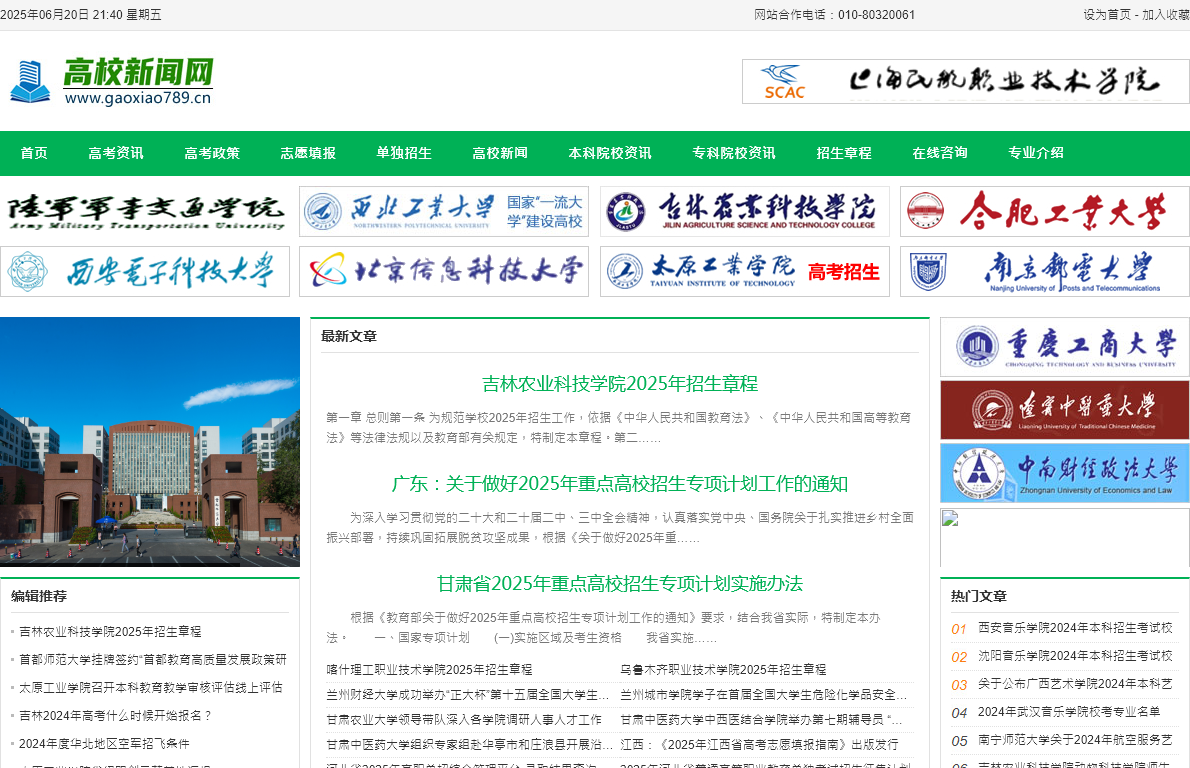Select the 单独招生 menu item
This screenshot has width=1190, height=768.
pyautogui.click(x=404, y=153)
